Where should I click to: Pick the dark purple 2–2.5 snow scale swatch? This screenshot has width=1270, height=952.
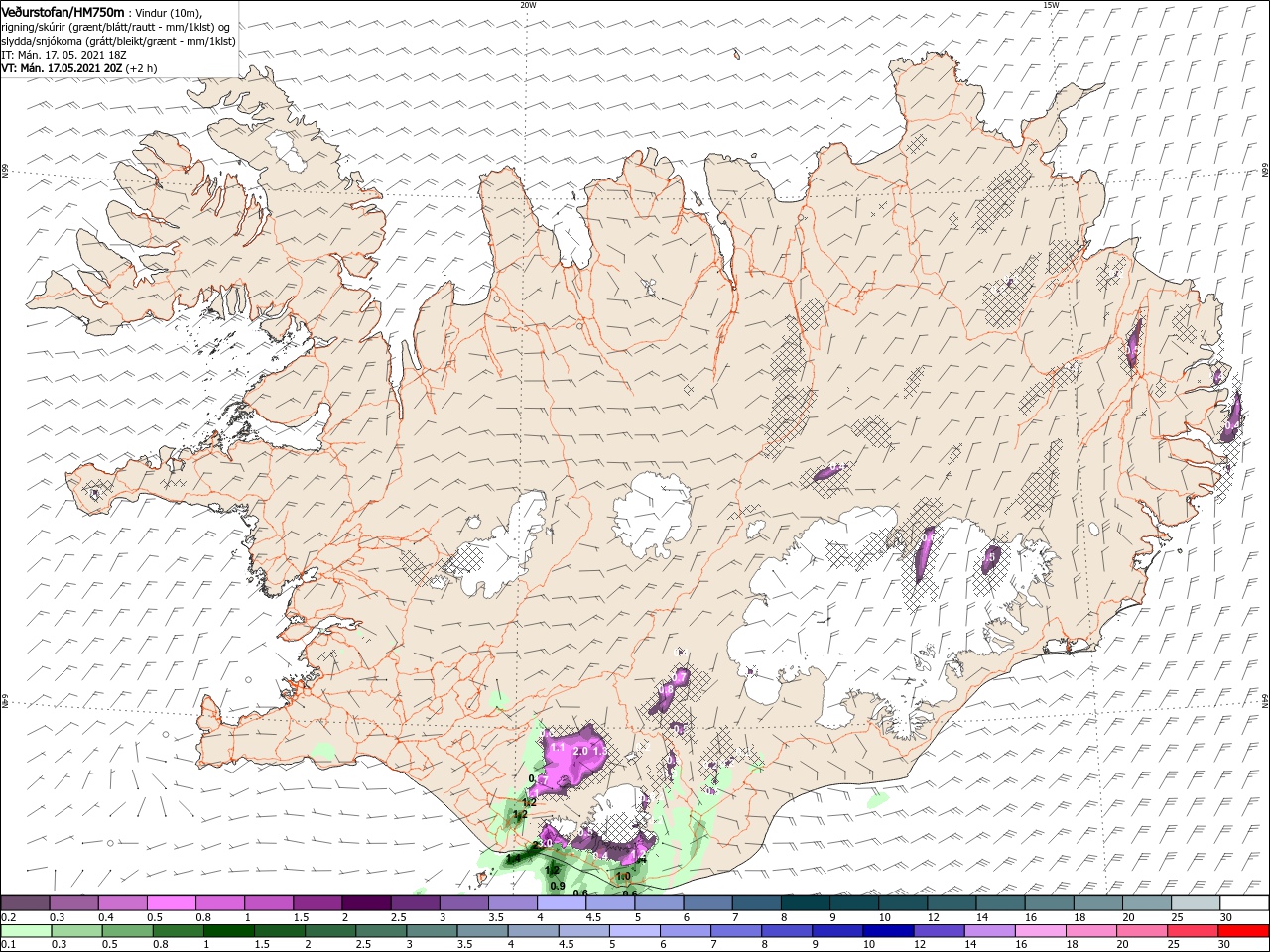[366, 902]
